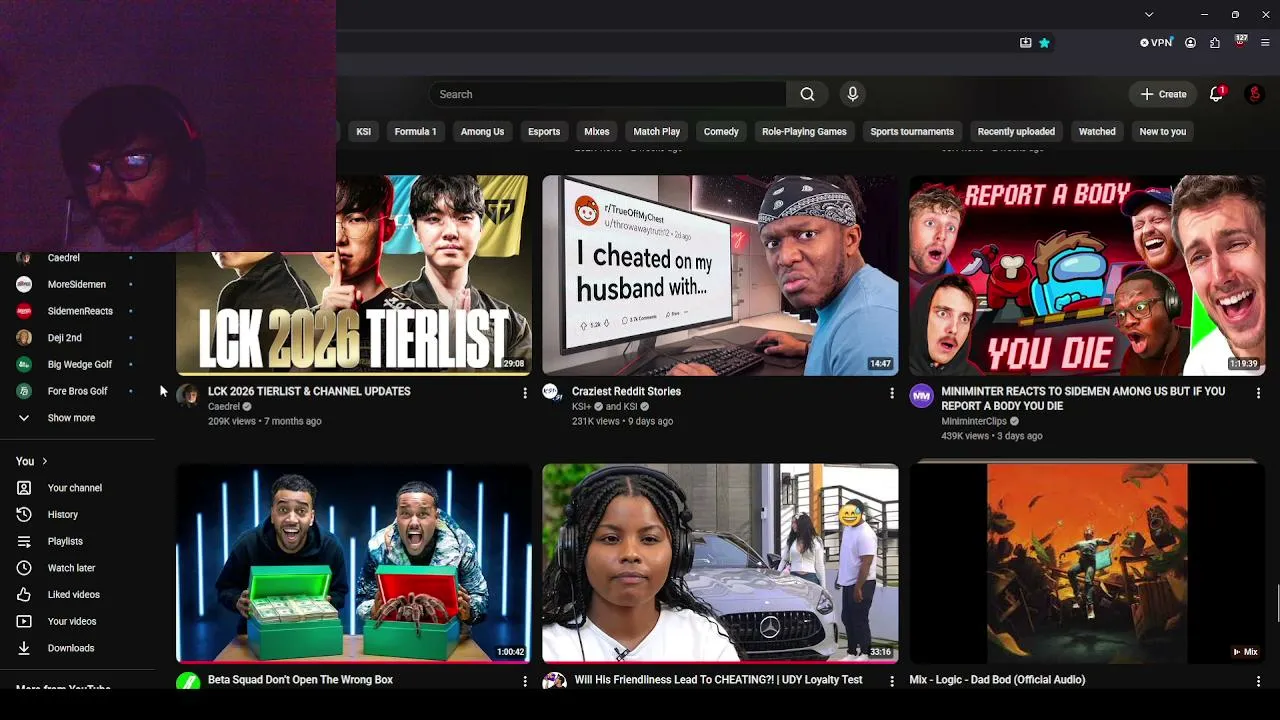Click the teal bookmark star icon
This screenshot has width=1280, height=720.
click(x=1044, y=43)
